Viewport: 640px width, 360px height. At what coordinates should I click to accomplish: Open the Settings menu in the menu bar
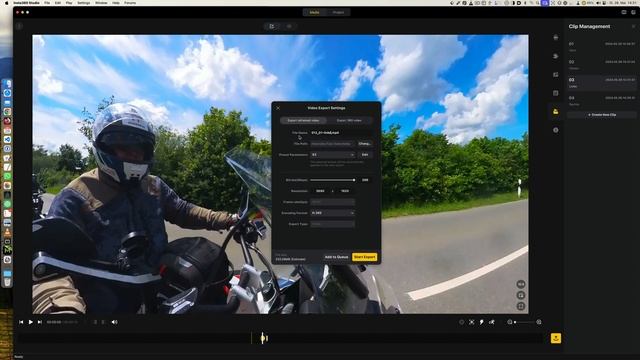[x=84, y=3]
